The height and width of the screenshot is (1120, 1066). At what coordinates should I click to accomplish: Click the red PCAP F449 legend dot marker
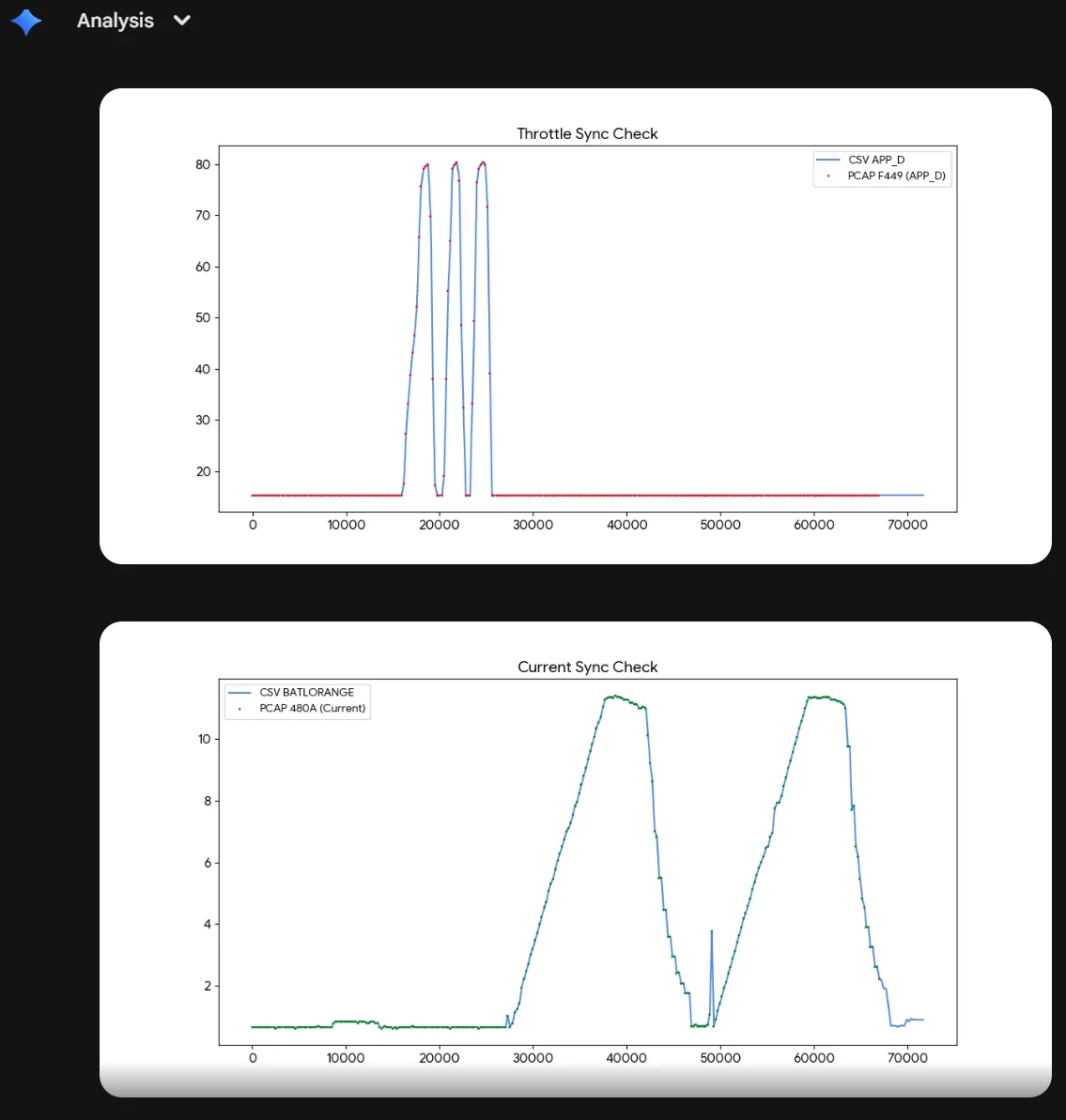click(x=830, y=176)
